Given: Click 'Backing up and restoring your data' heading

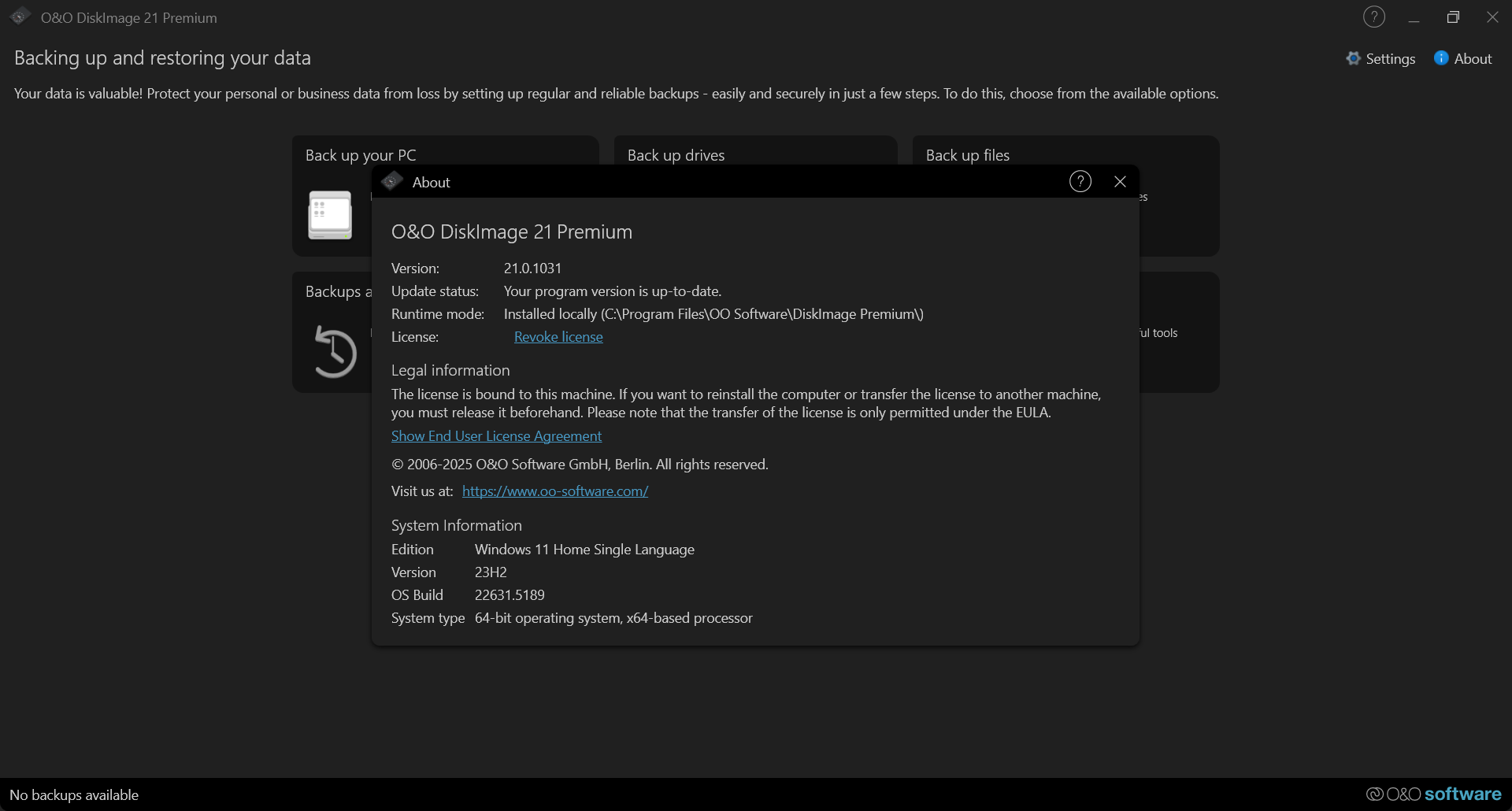Looking at the screenshot, I should coord(162,57).
